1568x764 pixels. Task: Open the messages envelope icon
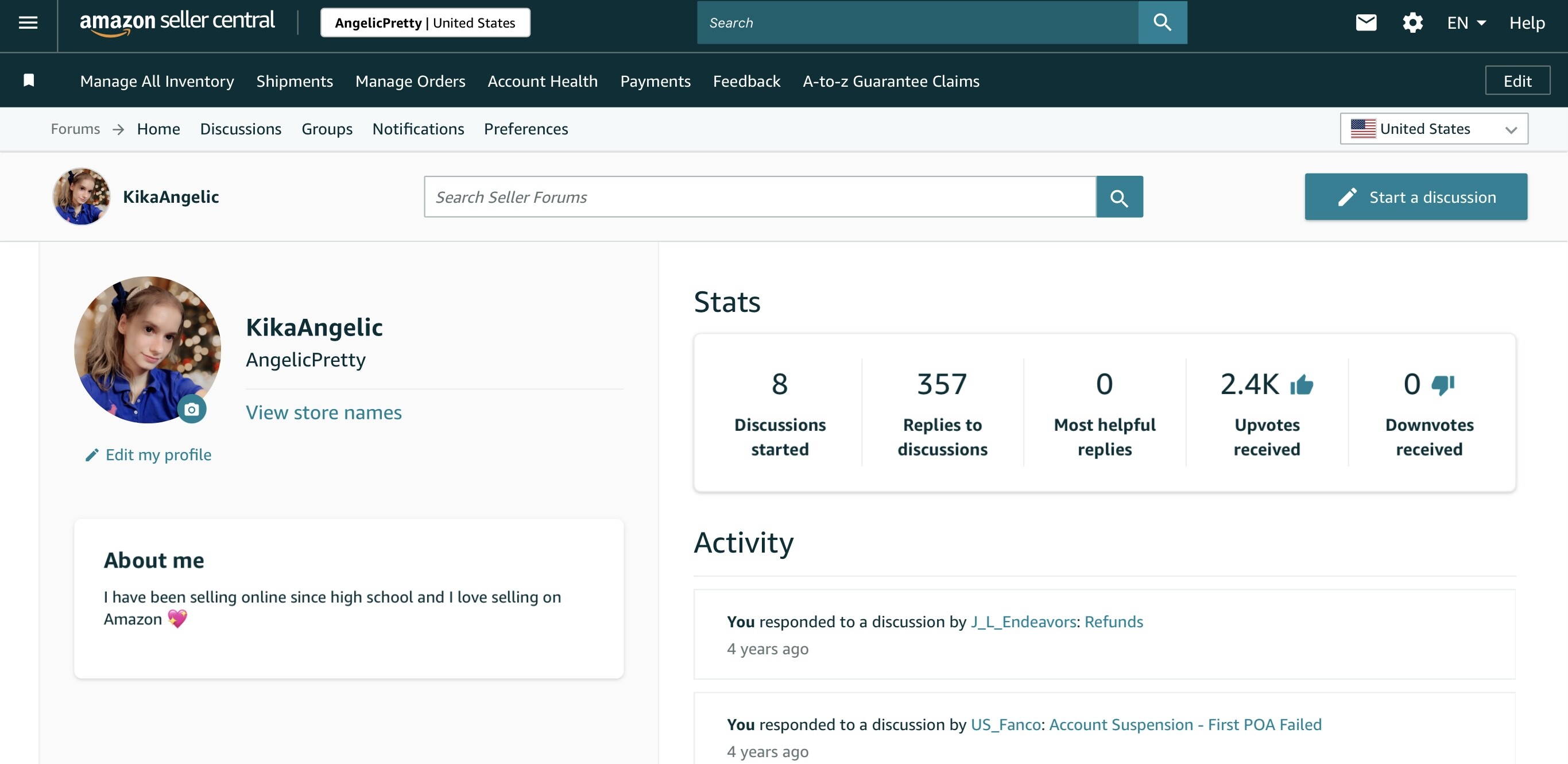1366,22
